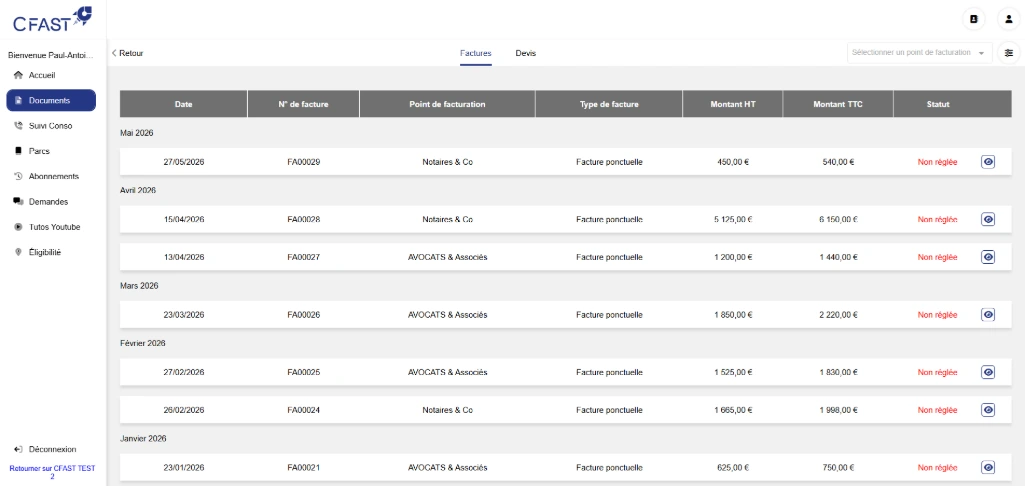Open the filter settings sliders icon
1025x486 pixels.
[1009, 52]
